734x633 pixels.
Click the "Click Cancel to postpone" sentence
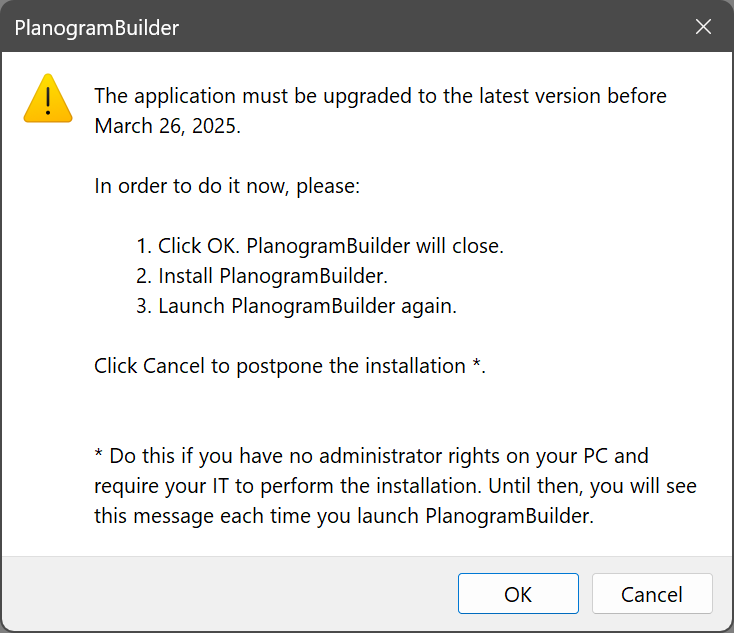[x=280, y=366]
